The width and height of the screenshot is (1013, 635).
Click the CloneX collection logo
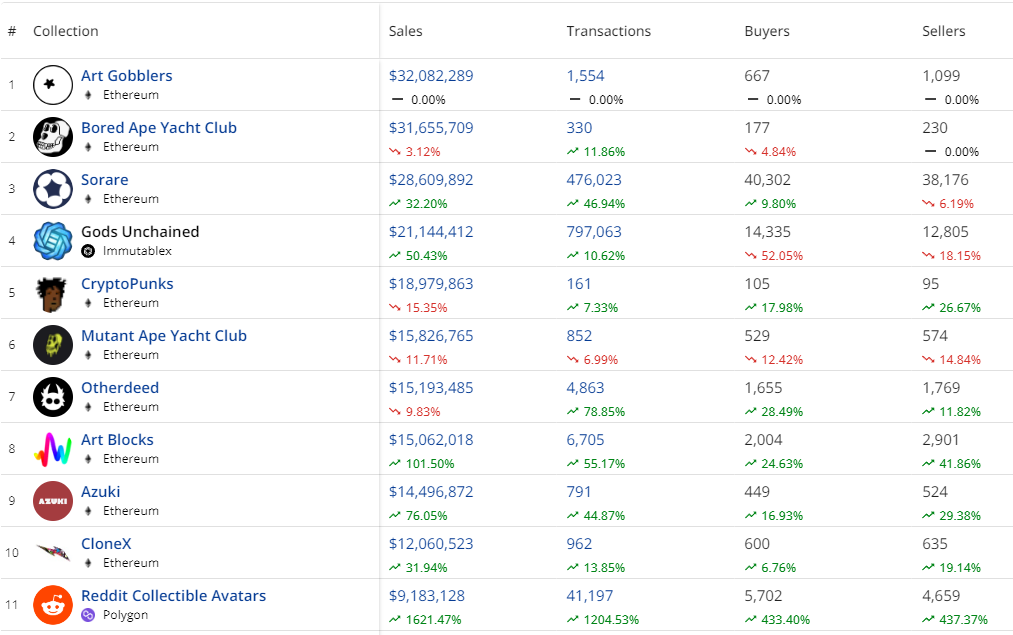click(53, 552)
